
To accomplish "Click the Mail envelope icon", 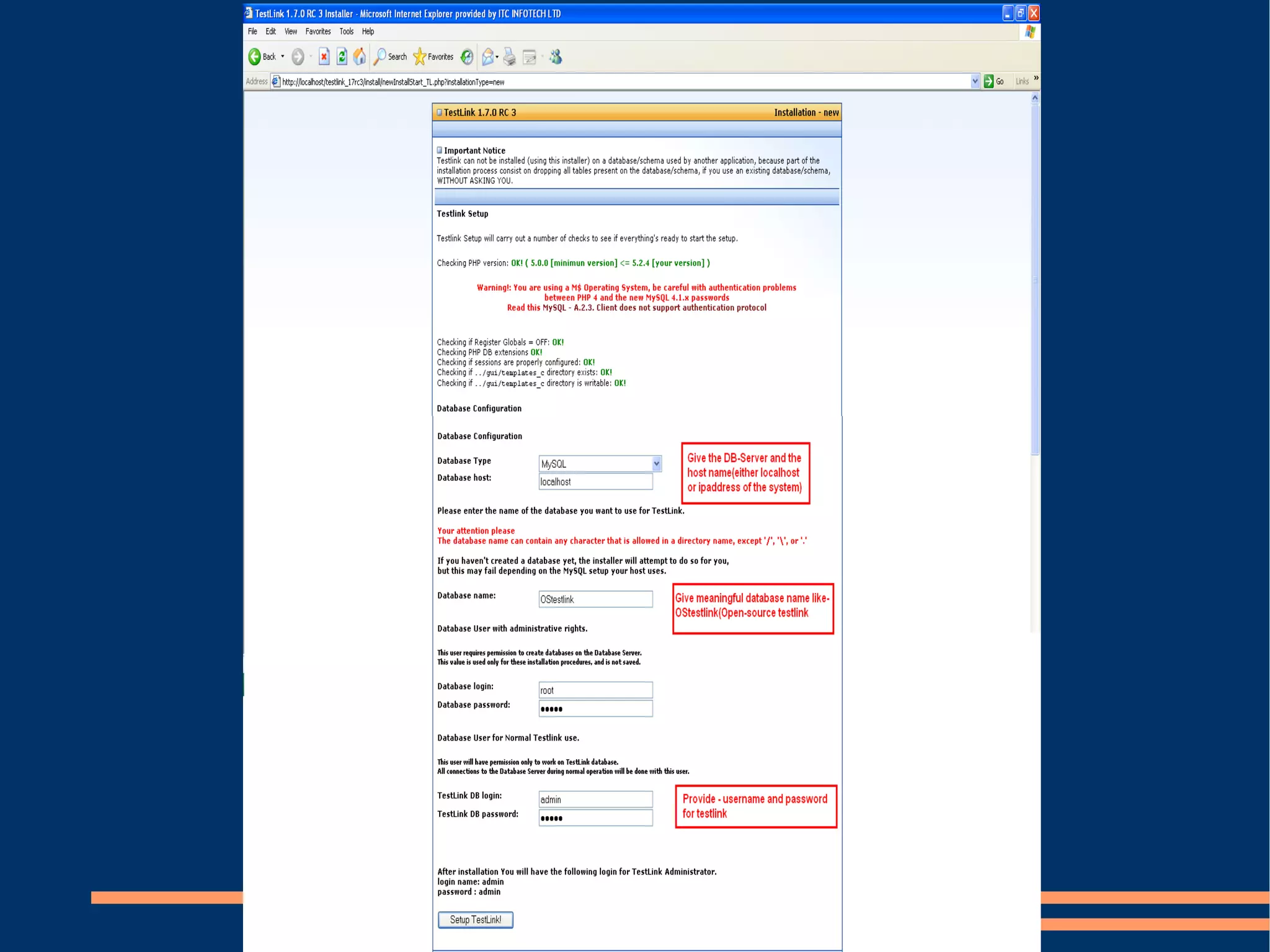I will coord(488,57).
